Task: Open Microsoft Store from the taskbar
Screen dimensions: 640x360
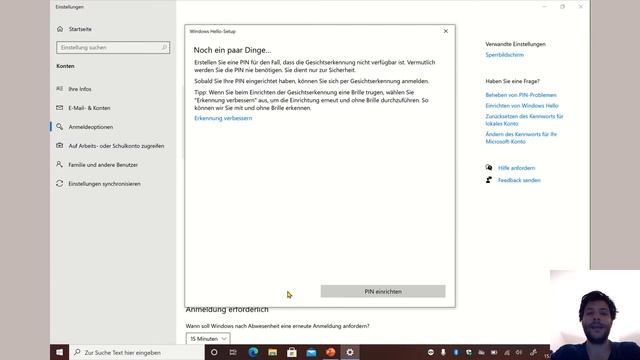Action: click(291, 352)
